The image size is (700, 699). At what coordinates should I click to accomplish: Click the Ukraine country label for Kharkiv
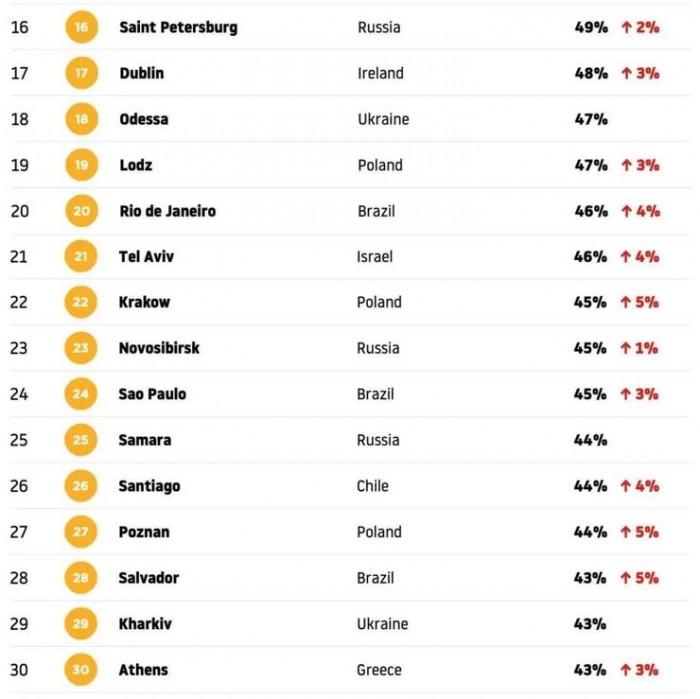click(x=382, y=624)
